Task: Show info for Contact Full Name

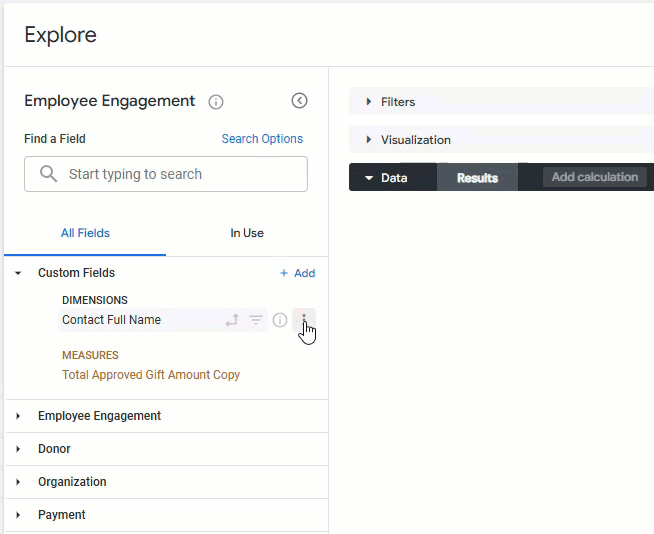Action: click(x=280, y=320)
